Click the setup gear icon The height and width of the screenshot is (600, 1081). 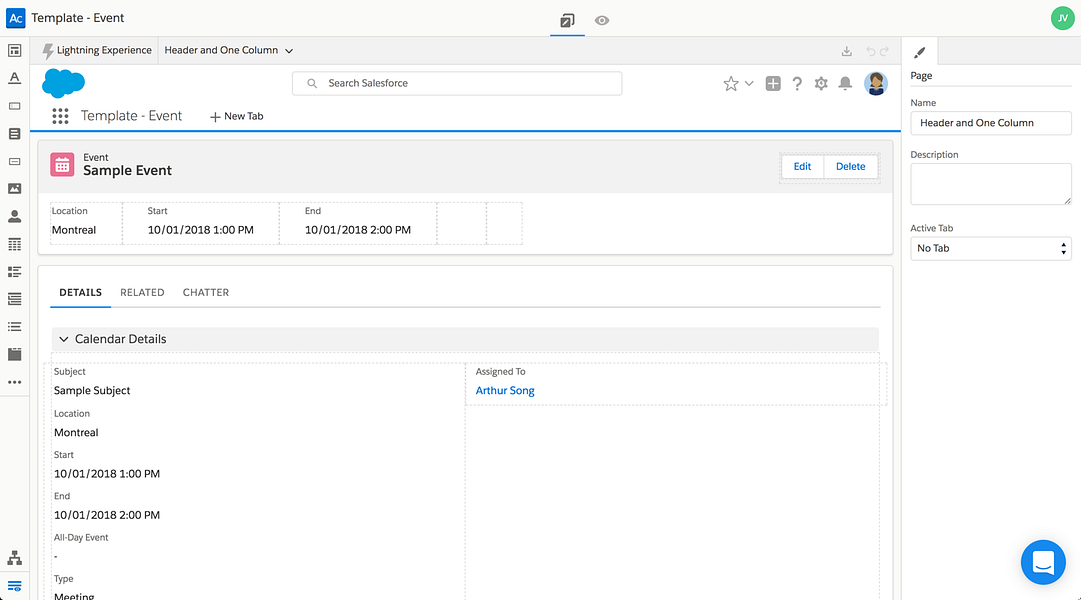point(820,83)
